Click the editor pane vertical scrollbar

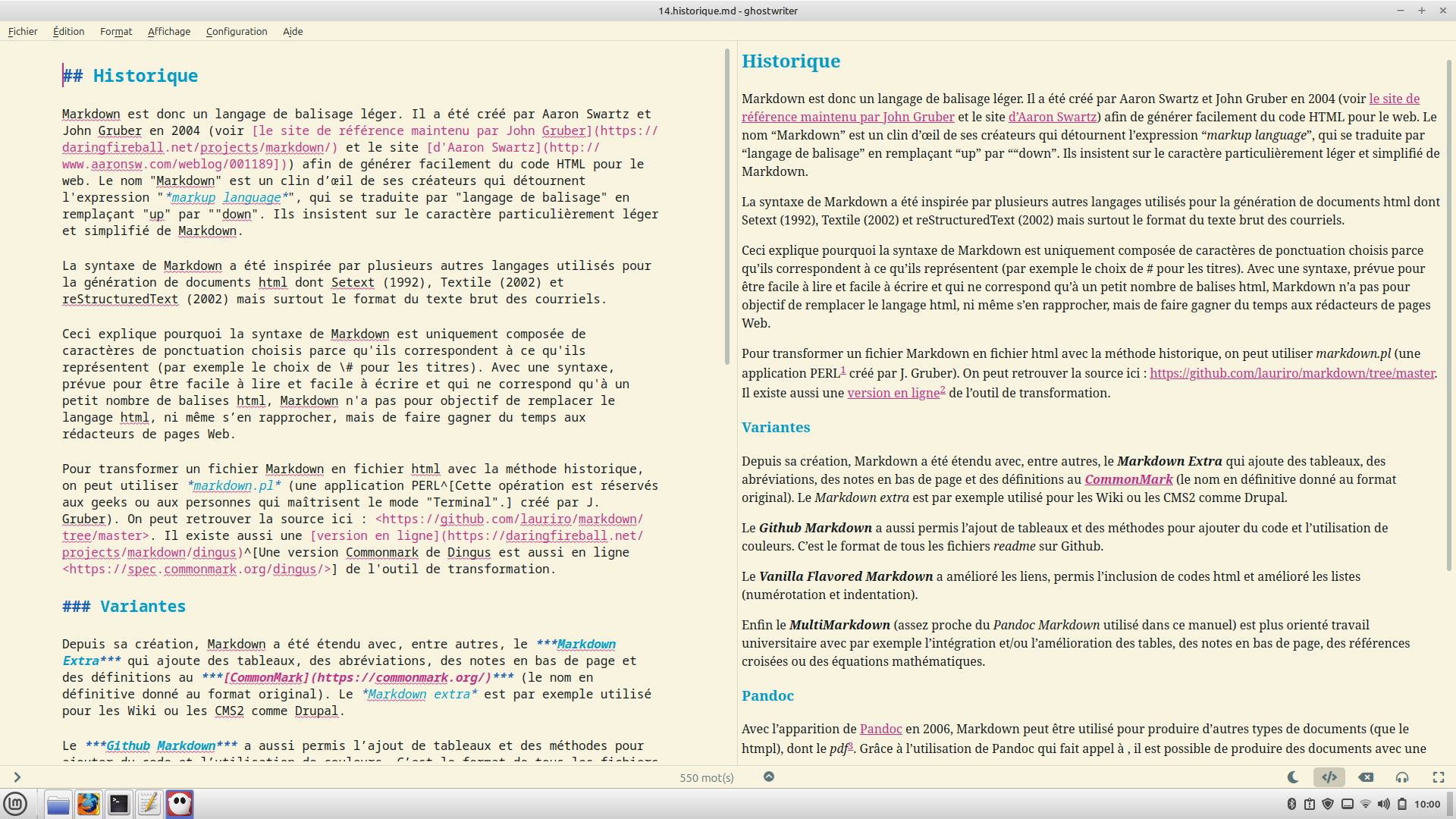(726, 206)
